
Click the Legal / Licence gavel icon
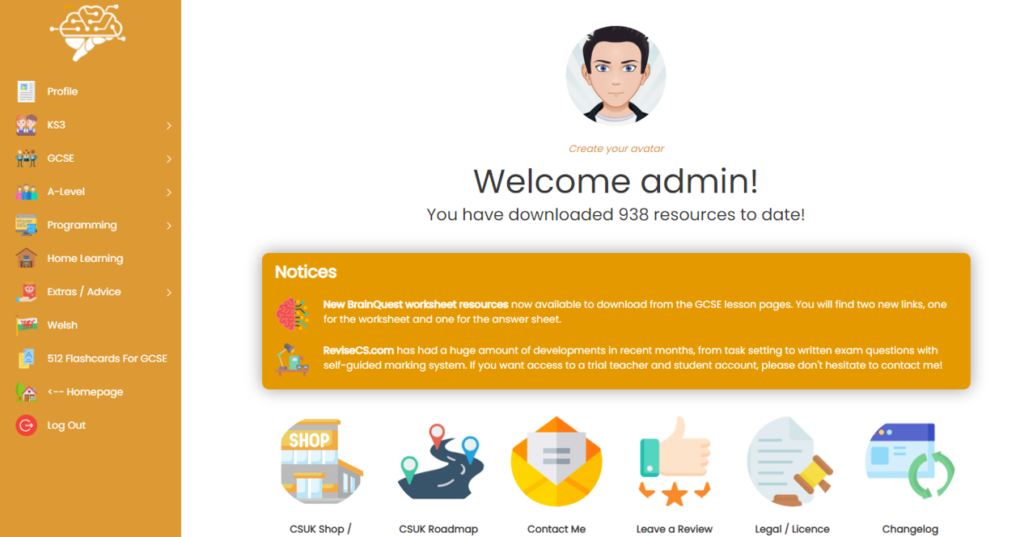[791, 461]
